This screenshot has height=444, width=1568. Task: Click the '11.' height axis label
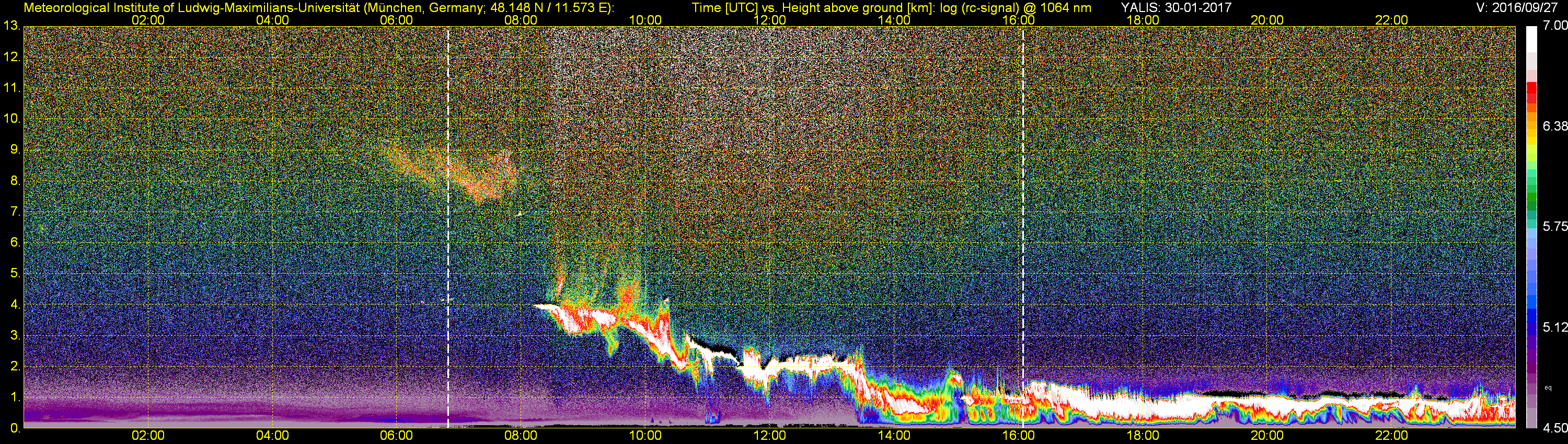12,88
